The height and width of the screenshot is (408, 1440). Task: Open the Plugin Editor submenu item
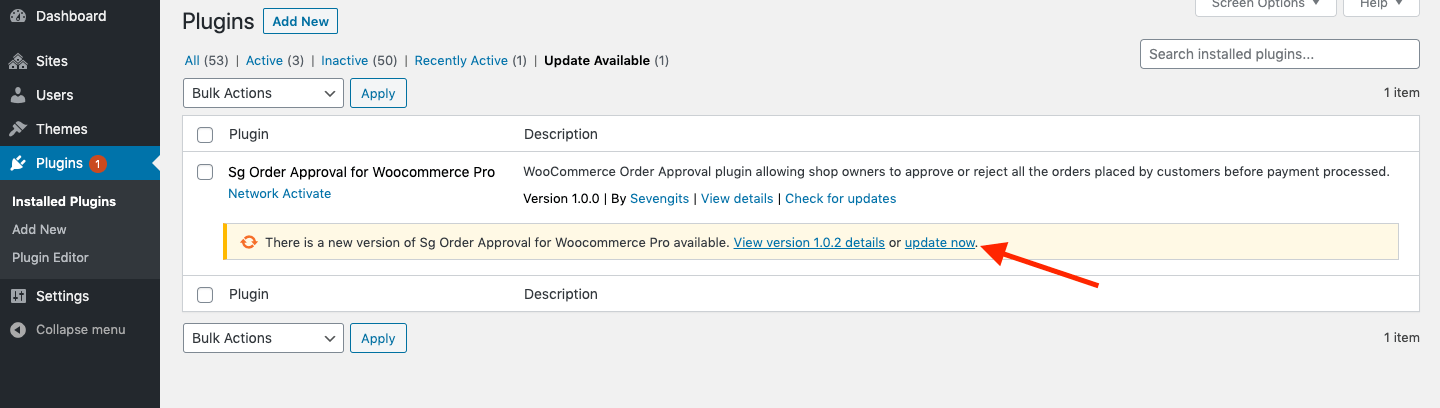[x=50, y=257]
